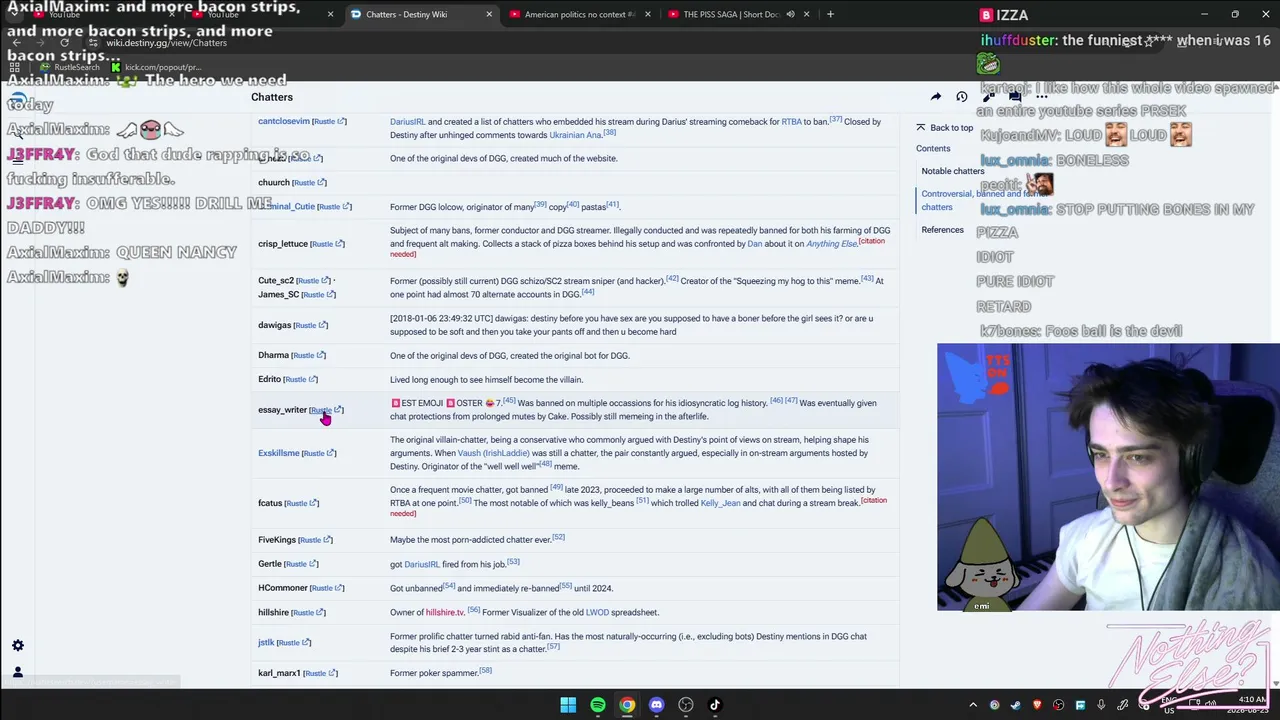Switch to the Chatters - Destiny Wiki tab
The height and width of the screenshot is (720, 1280).
click(x=420, y=14)
